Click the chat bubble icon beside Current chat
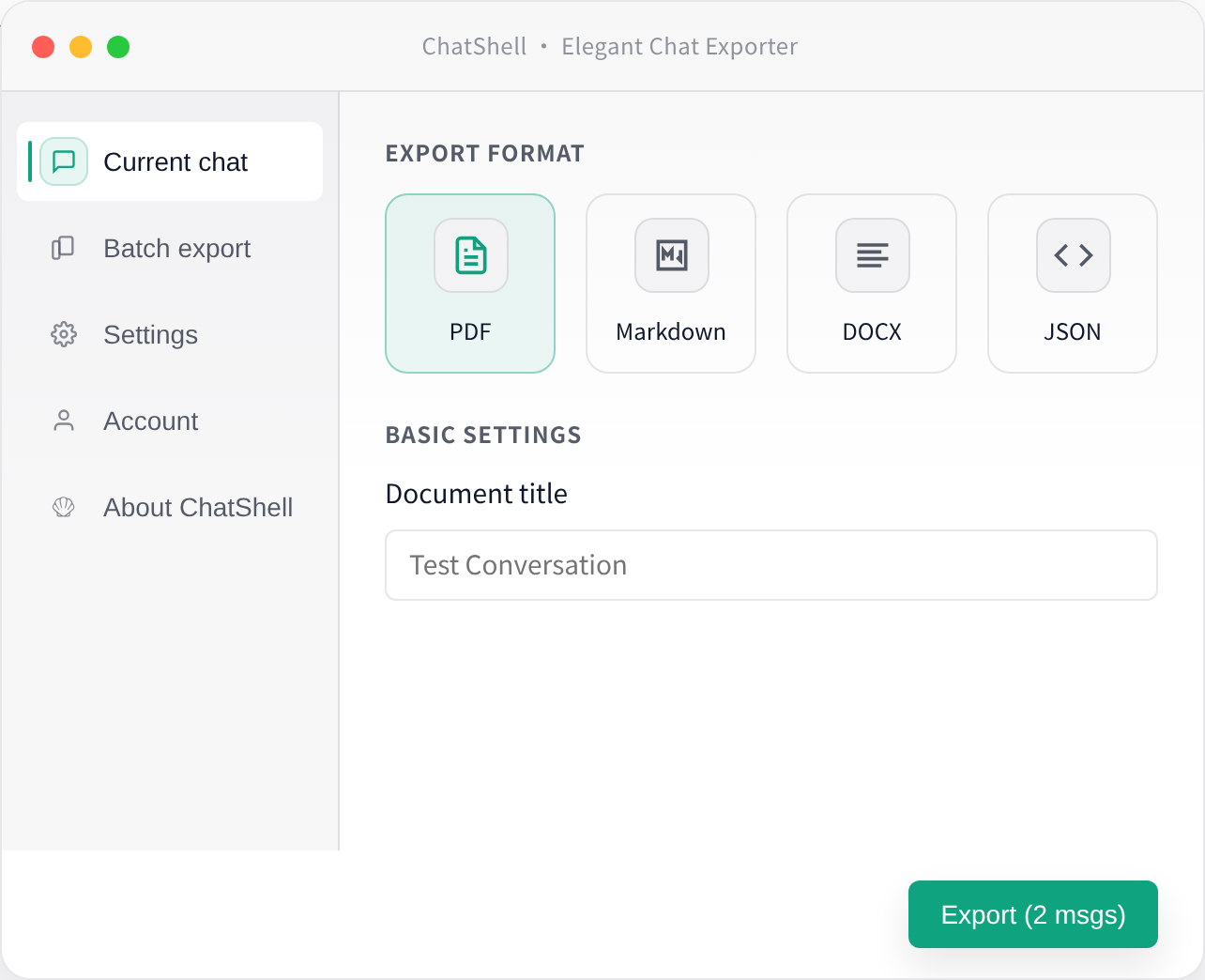This screenshot has height=980, width=1205. tap(63, 161)
